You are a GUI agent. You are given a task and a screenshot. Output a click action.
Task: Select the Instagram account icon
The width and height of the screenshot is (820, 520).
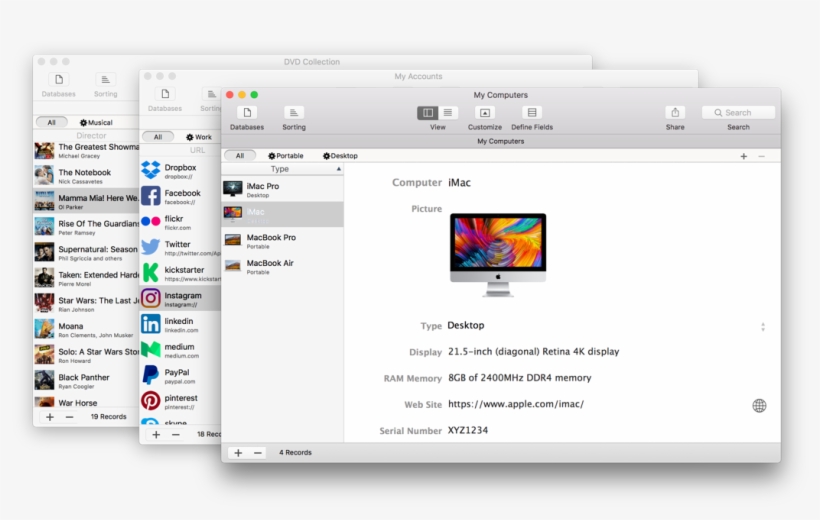coord(151,298)
